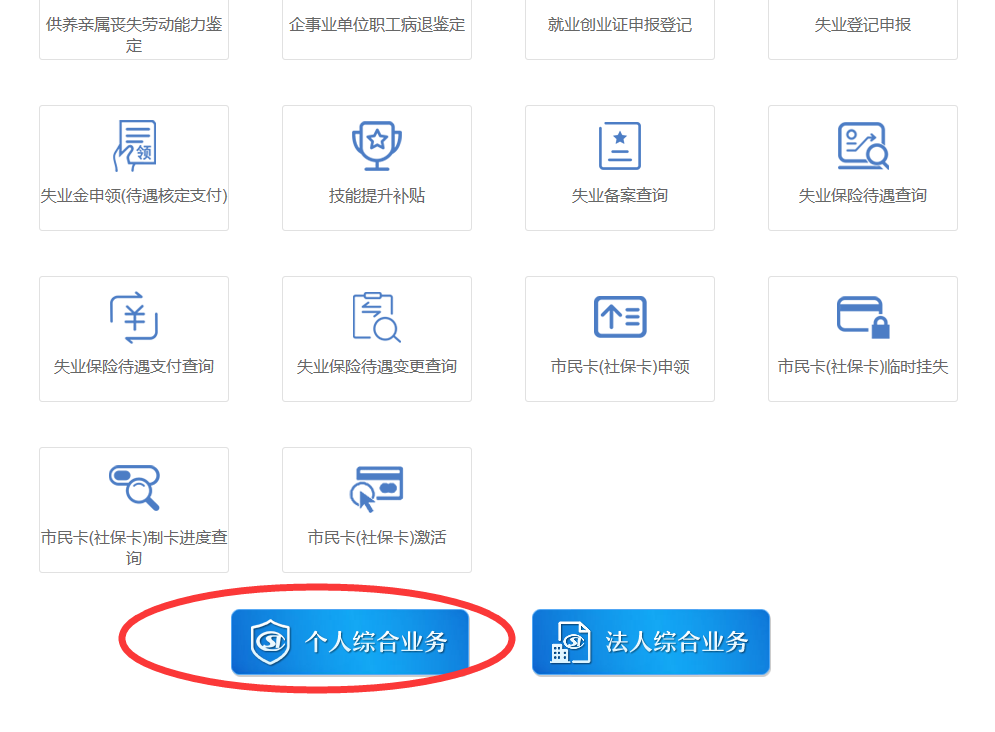The width and height of the screenshot is (995, 732).
Task: Click the 失业备案查询 text label
Action: pos(620,196)
